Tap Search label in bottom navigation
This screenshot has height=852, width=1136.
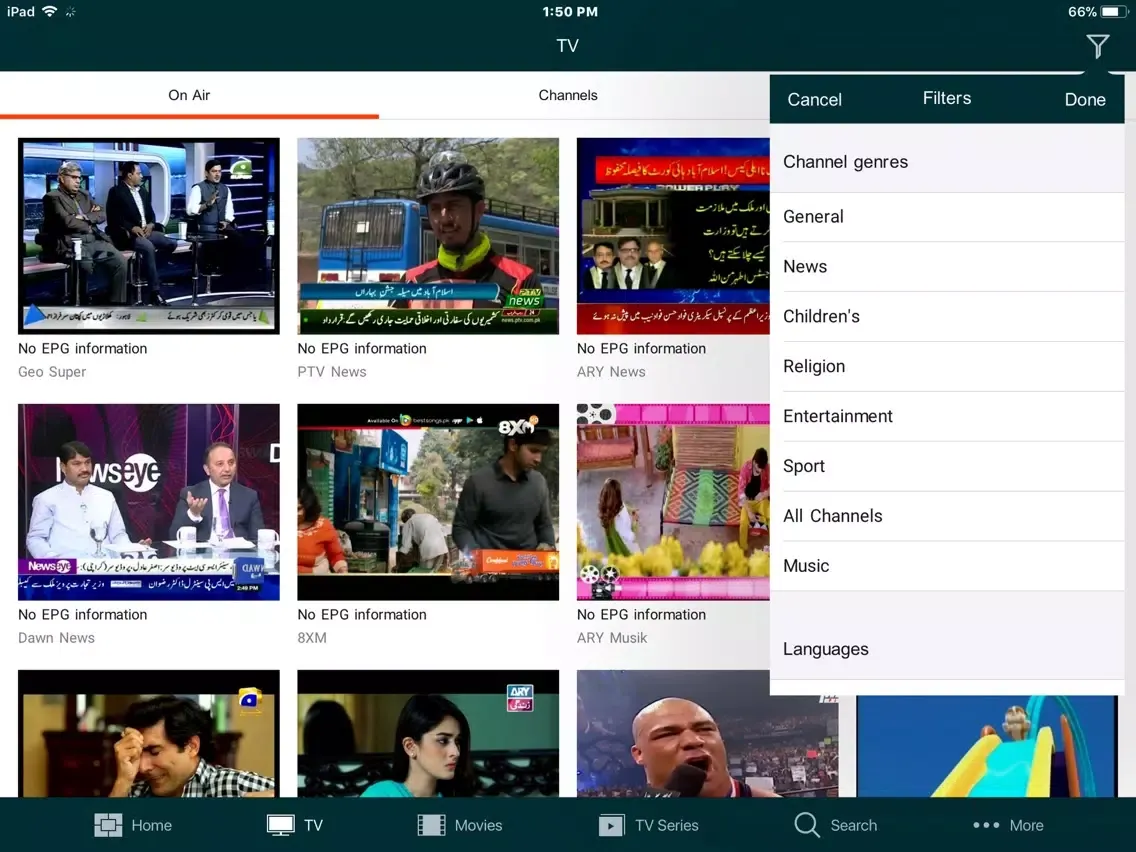[x=853, y=825]
